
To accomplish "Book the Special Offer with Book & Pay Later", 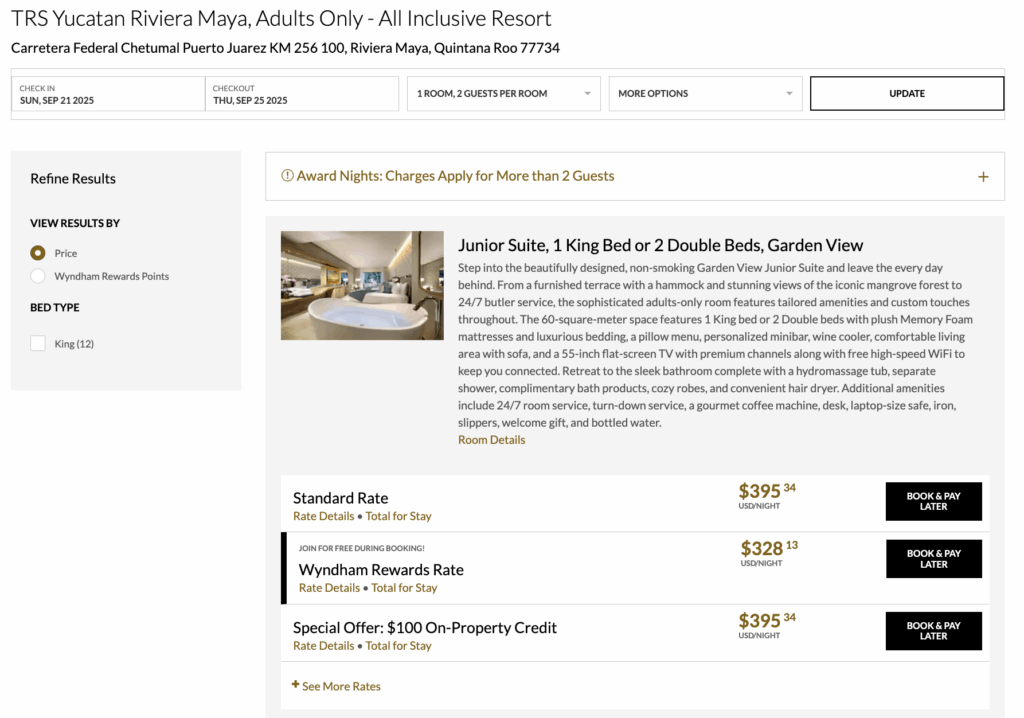I will tap(933, 631).
